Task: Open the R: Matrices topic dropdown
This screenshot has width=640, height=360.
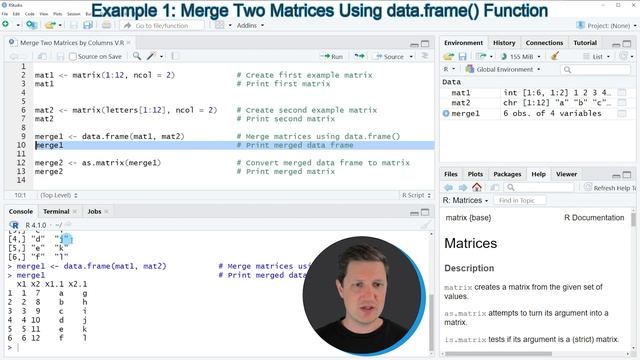Action: click(x=465, y=200)
